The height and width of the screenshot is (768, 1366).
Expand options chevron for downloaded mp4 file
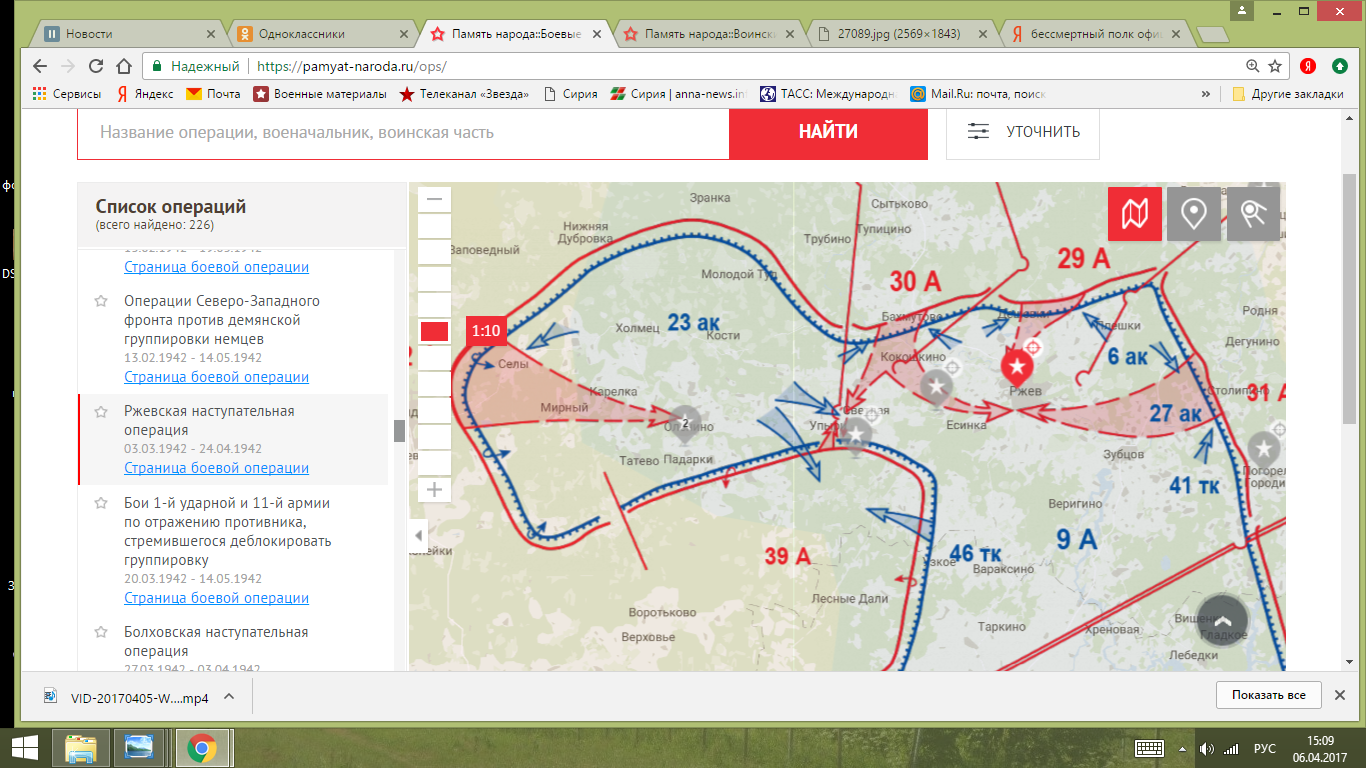click(x=229, y=697)
